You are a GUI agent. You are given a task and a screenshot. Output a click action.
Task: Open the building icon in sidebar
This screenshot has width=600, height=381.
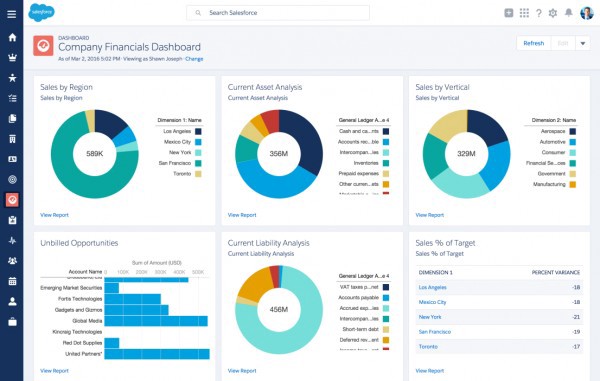[12, 139]
